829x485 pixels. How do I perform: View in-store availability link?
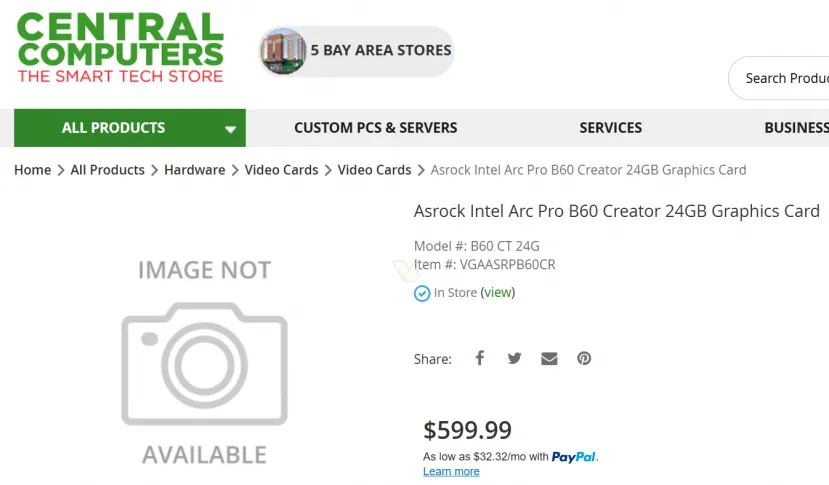(x=498, y=293)
